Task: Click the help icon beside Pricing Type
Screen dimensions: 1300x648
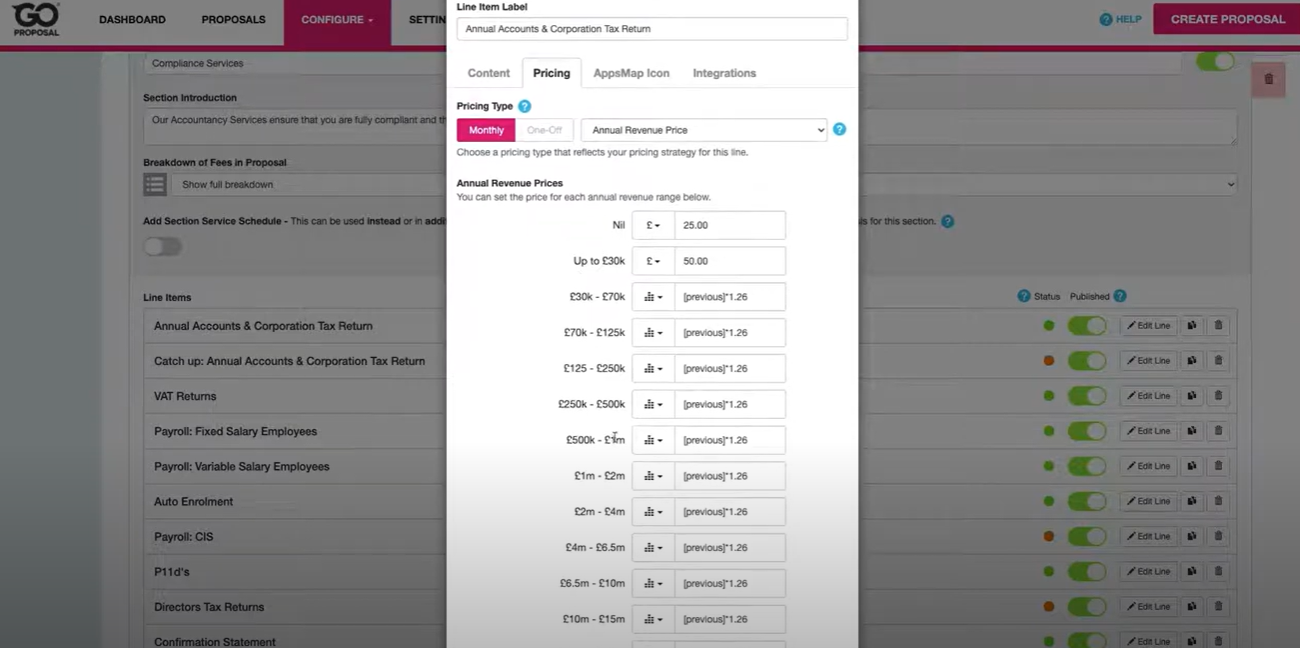Action: pos(524,106)
